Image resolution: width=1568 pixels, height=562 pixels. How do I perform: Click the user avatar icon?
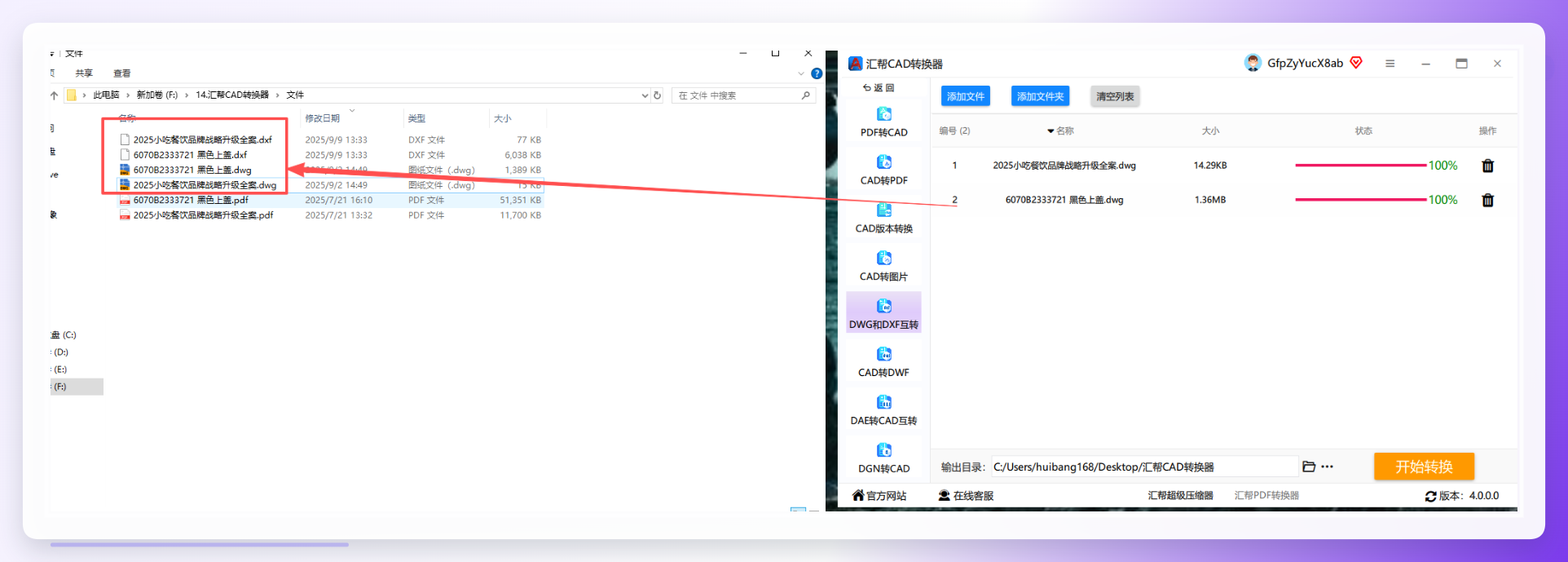click(1253, 63)
